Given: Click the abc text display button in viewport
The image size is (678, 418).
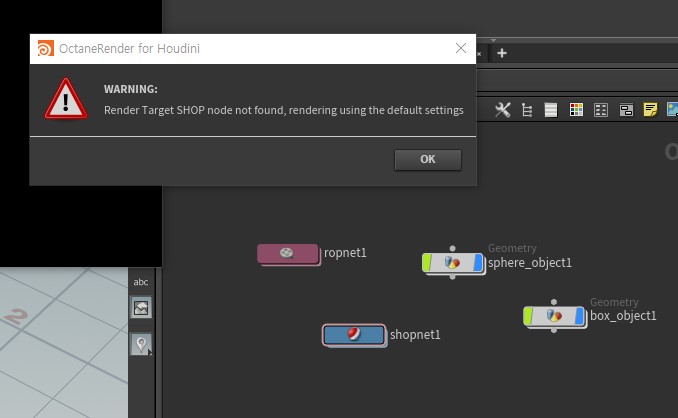Looking at the screenshot, I should pyautogui.click(x=141, y=282).
